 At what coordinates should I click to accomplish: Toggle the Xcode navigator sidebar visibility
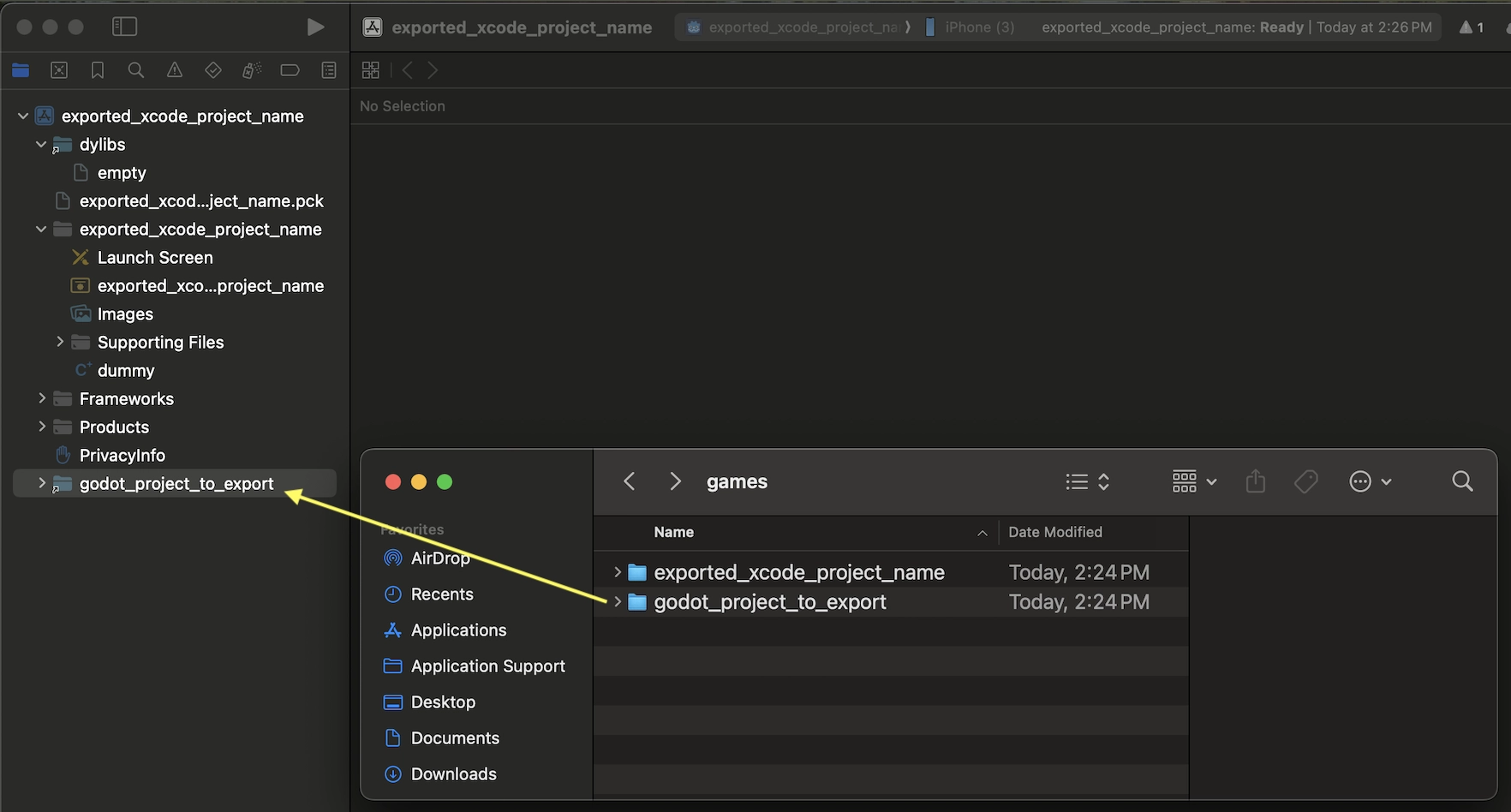[x=124, y=27]
